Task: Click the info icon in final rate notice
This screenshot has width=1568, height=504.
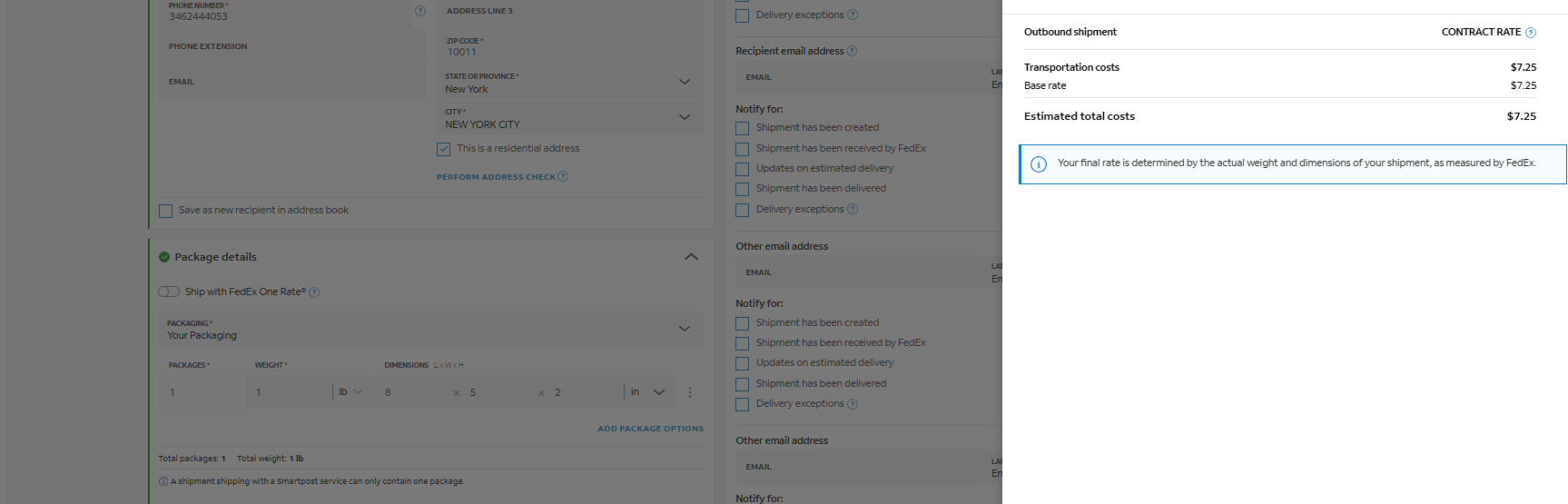Action: [x=1039, y=164]
